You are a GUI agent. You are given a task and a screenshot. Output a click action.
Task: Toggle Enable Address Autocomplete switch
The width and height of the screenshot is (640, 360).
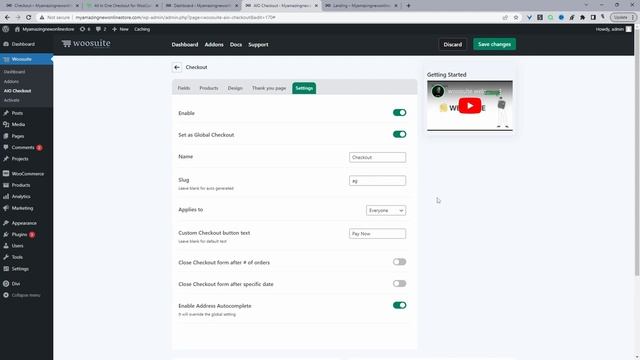click(399, 305)
